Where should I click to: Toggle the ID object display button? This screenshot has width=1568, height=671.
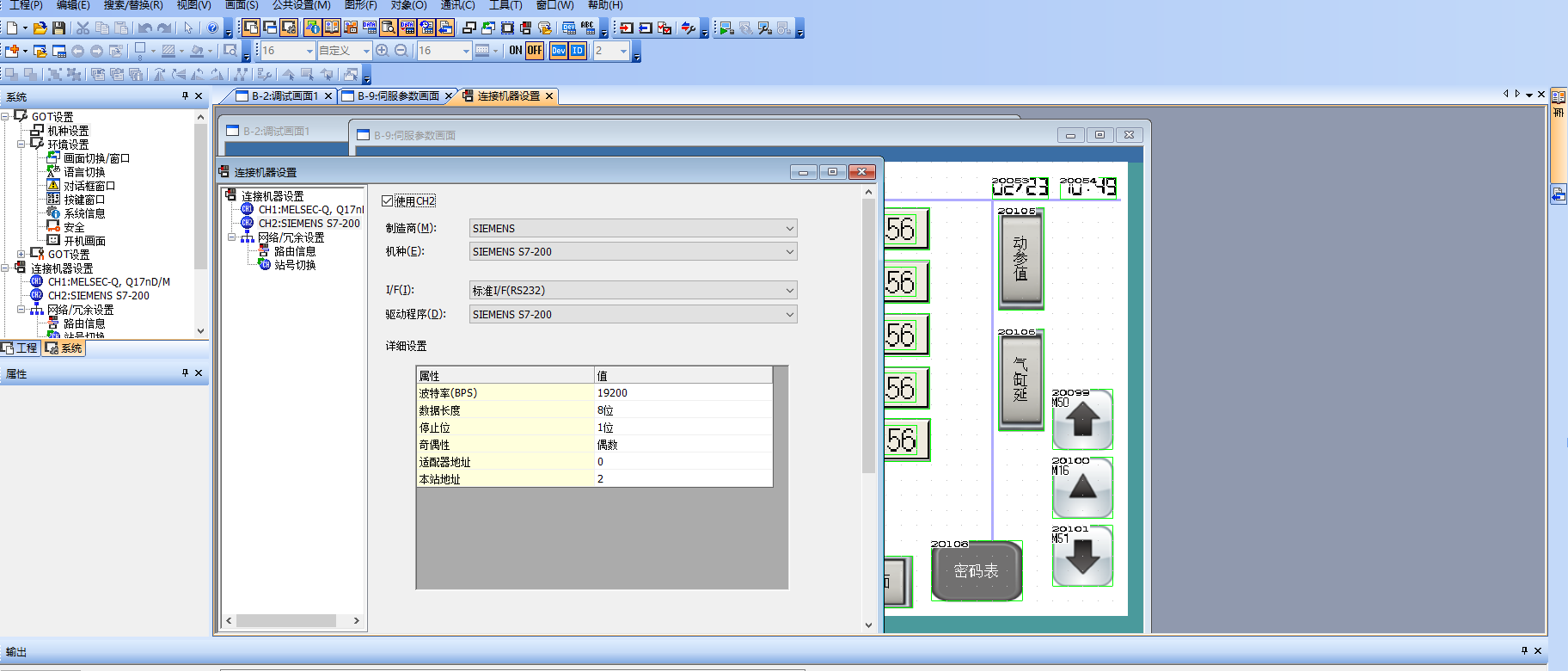pyautogui.click(x=578, y=50)
